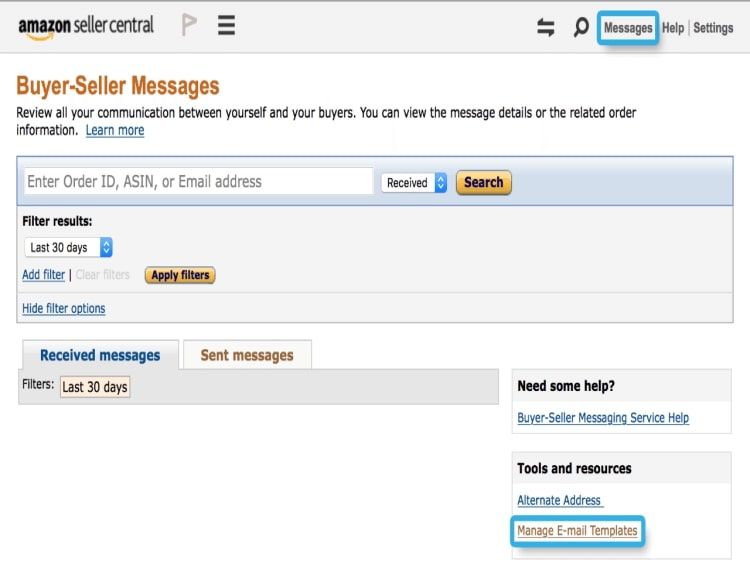Open Settings in the top bar
The image size is (750, 570).
click(713, 28)
